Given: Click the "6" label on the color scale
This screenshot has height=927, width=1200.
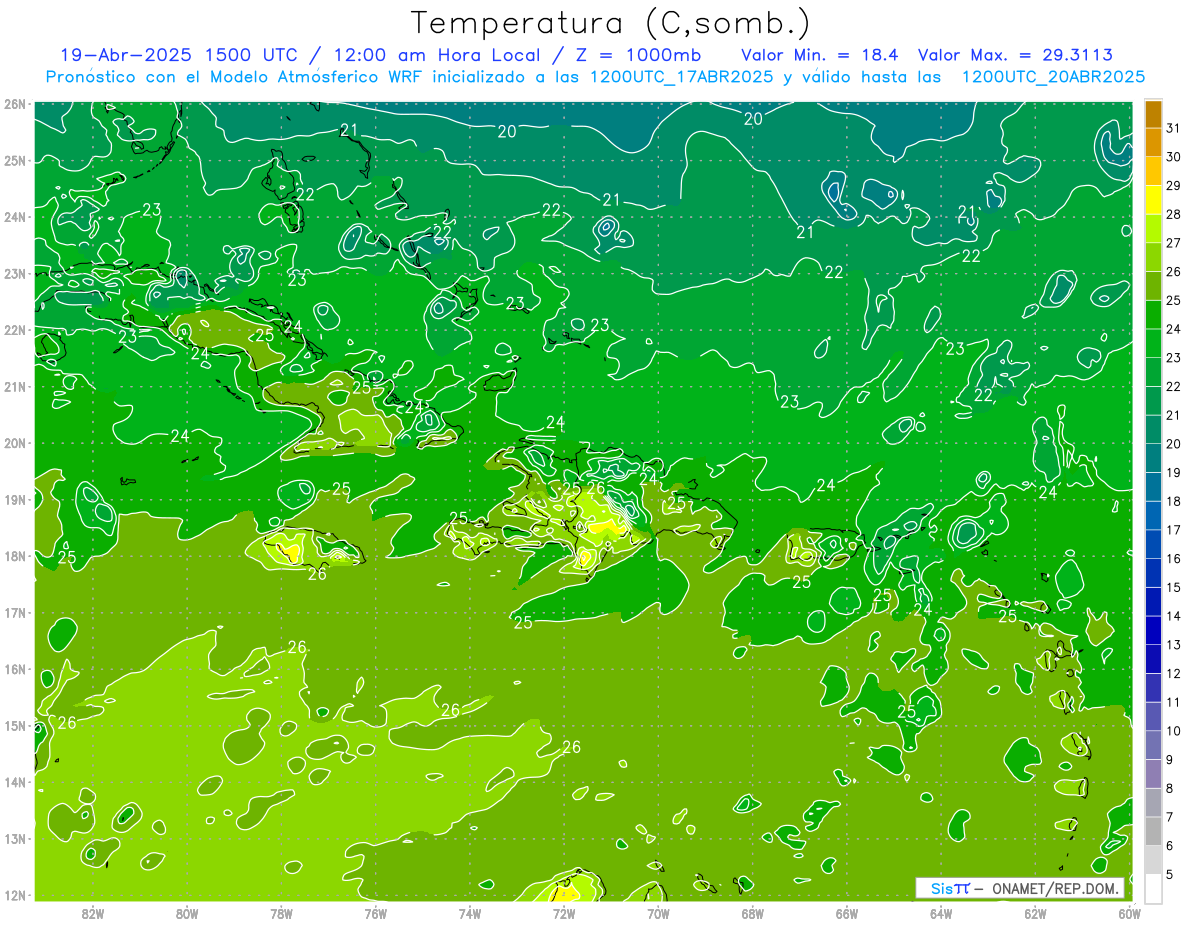Looking at the screenshot, I should pyautogui.click(x=1170, y=845).
